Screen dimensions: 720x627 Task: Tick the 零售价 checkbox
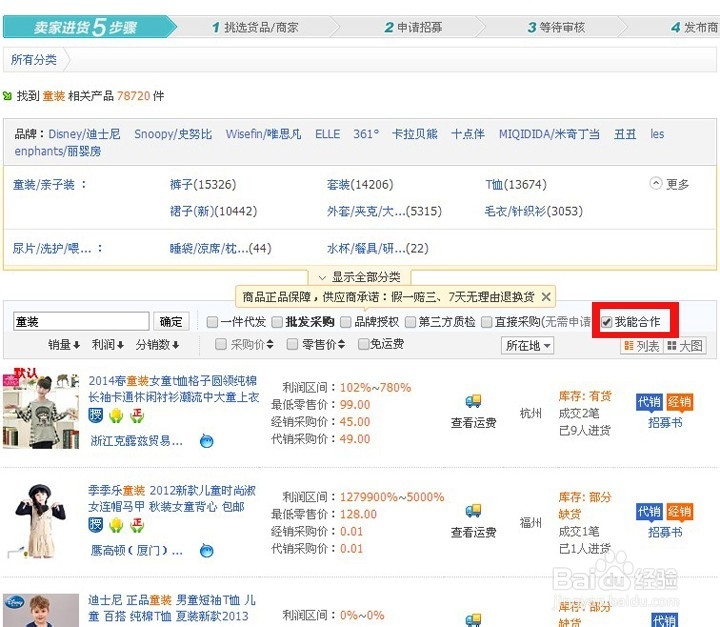coord(292,344)
